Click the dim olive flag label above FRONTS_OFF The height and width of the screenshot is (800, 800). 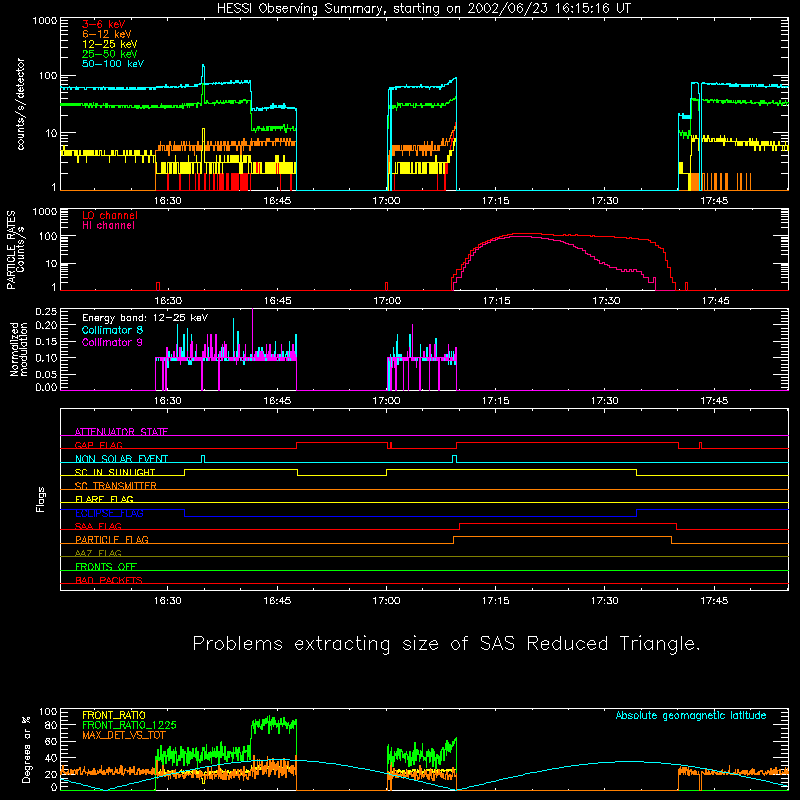click(x=98, y=553)
